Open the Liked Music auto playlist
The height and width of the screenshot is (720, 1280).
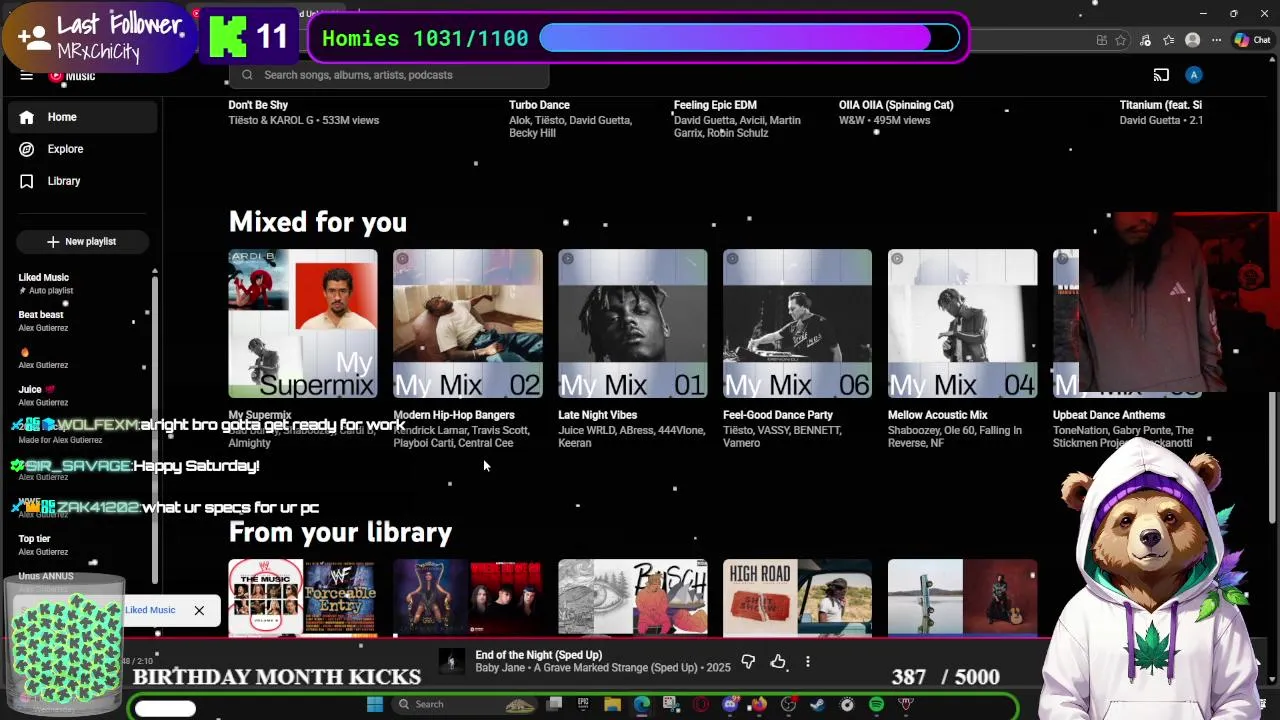(x=80, y=284)
